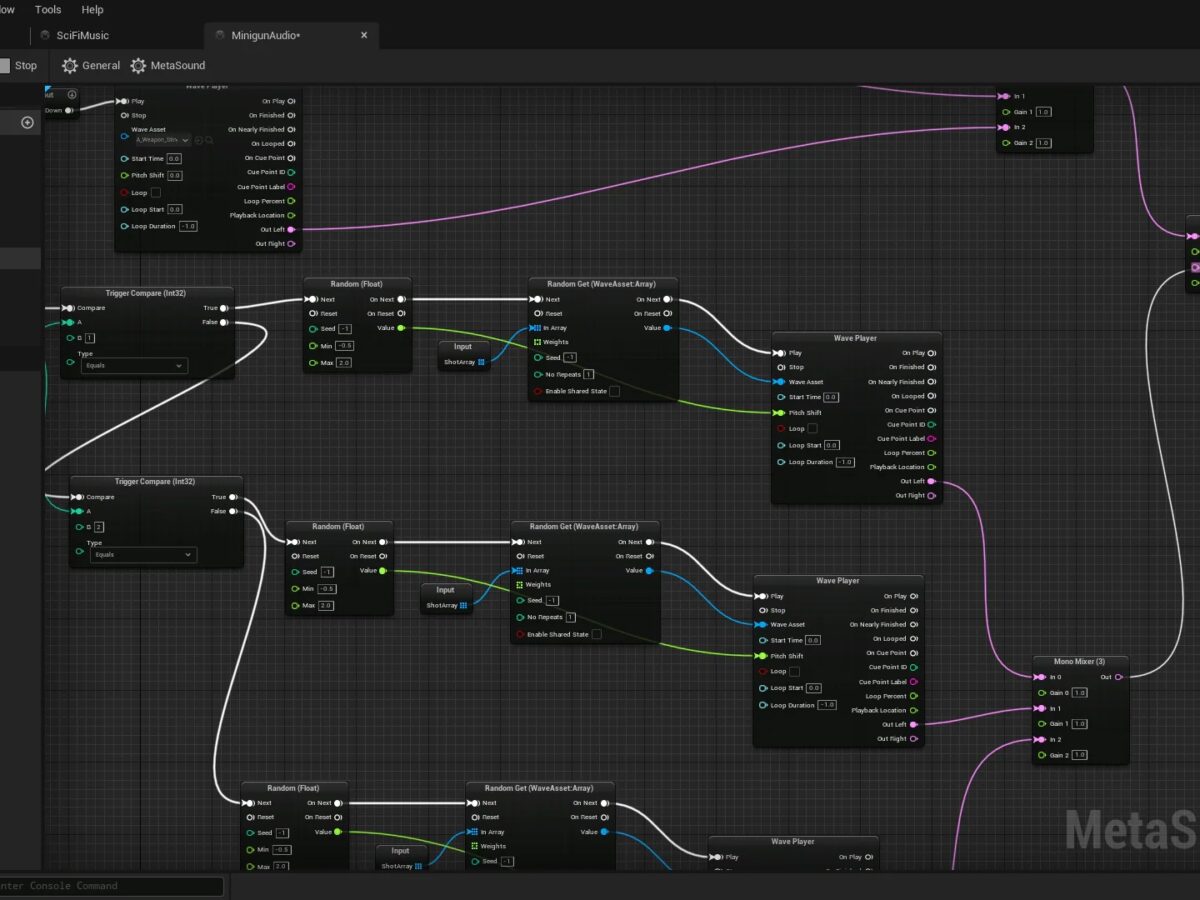Image resolution: width=1200 pixels, height=900 pixels.
Task: Switch to the SciFiMusic tab
Action: (x=82, y=36)
